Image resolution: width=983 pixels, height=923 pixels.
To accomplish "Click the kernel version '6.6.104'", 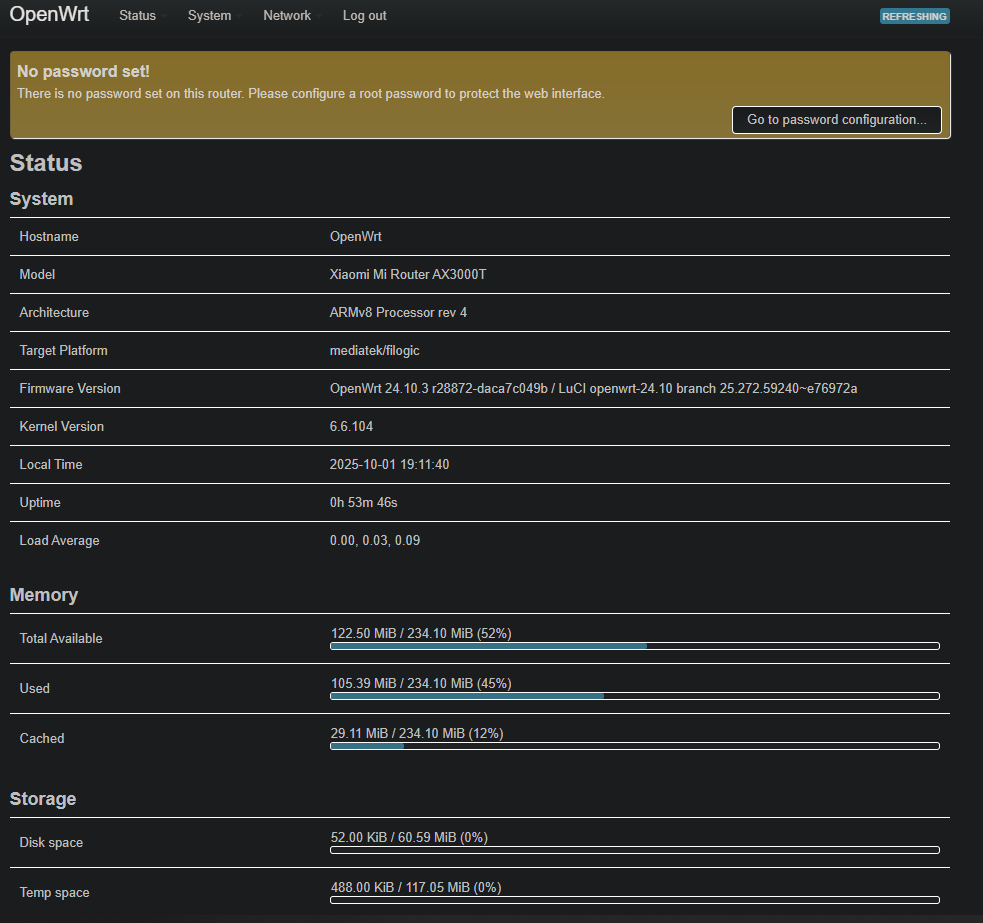I will [351, 426].
